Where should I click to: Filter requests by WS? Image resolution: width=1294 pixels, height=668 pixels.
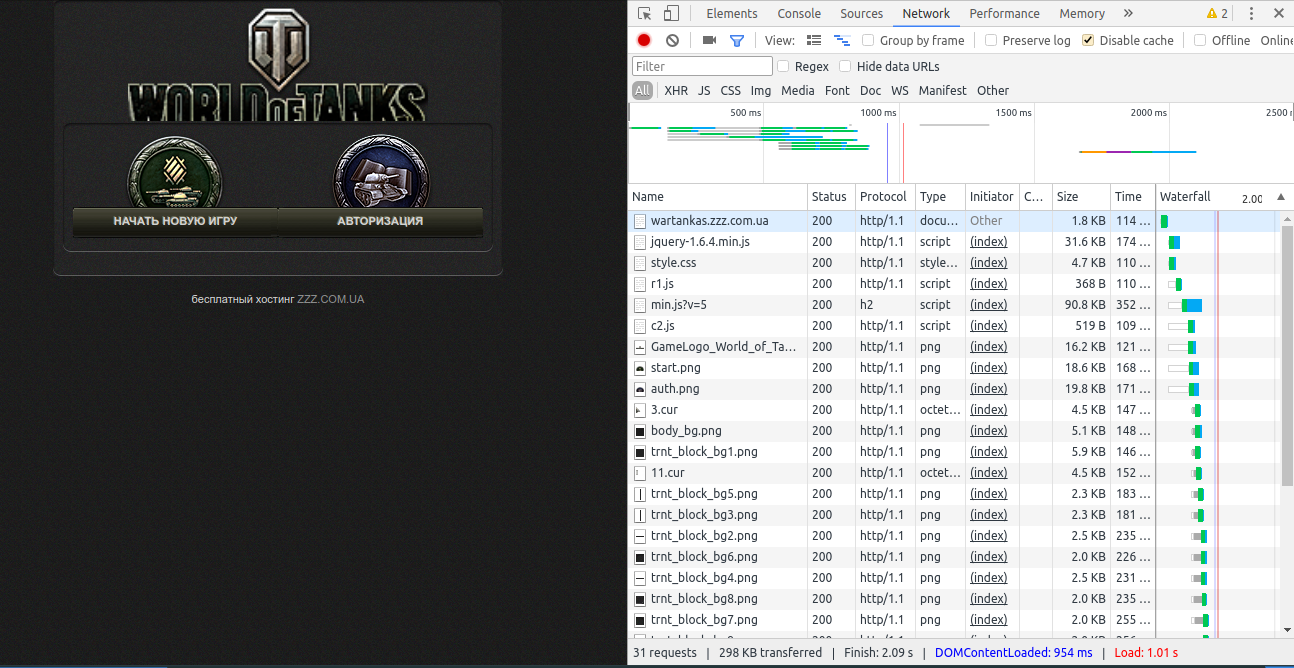point(900,90)
